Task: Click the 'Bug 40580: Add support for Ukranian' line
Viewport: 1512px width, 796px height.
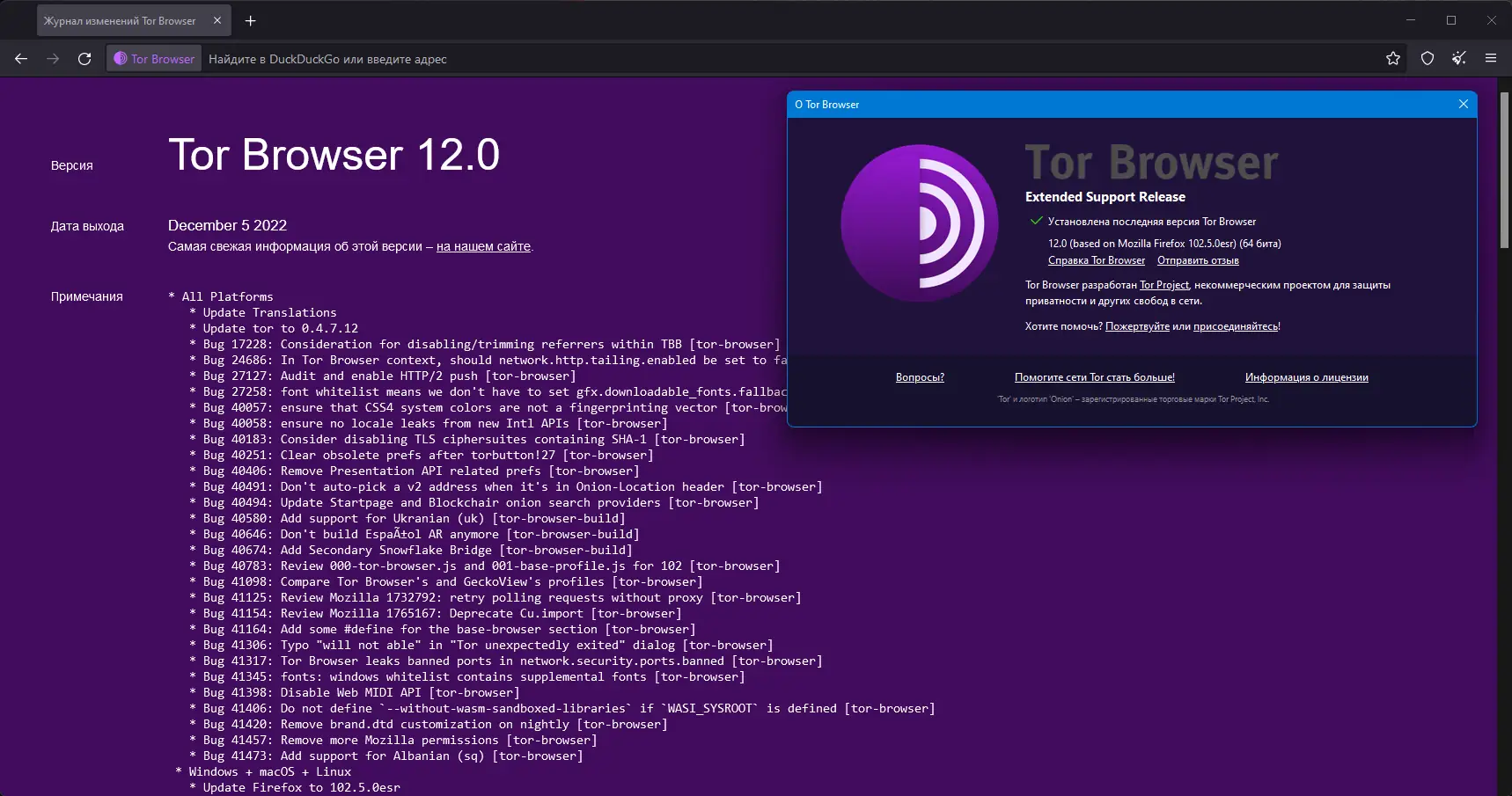Action: 407,518
